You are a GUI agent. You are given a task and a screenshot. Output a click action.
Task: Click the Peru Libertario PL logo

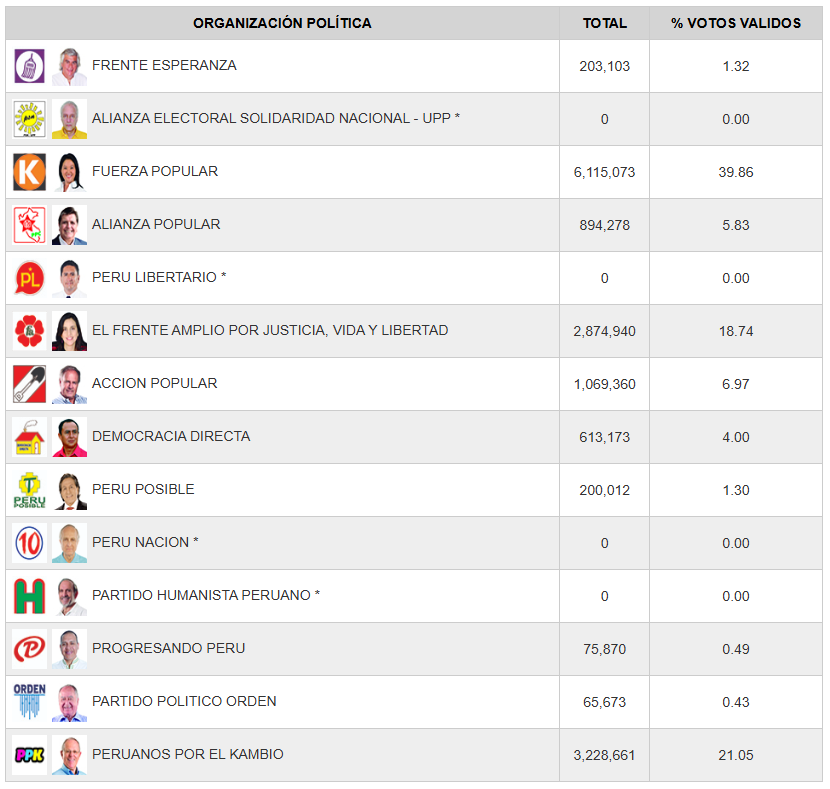point(30,278)
